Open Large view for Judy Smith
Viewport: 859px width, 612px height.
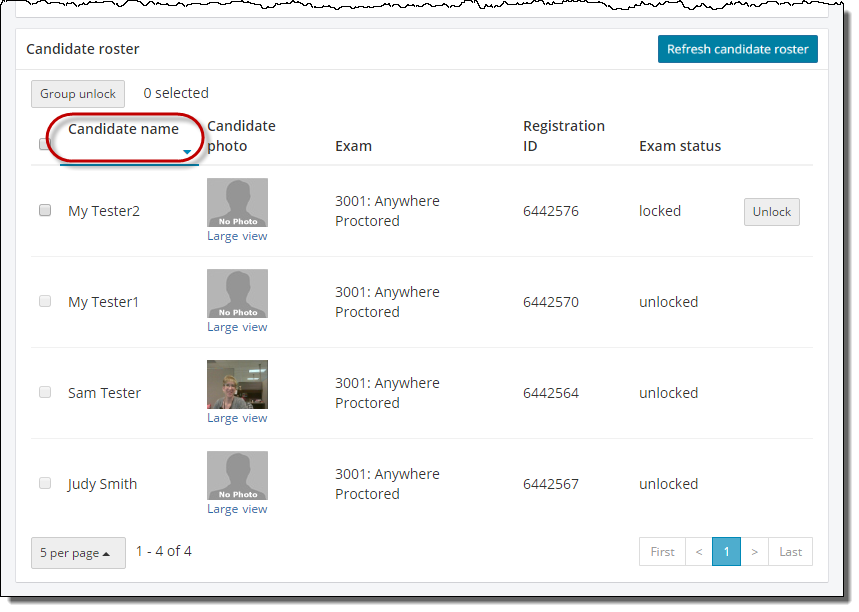(x=237, y=510)
